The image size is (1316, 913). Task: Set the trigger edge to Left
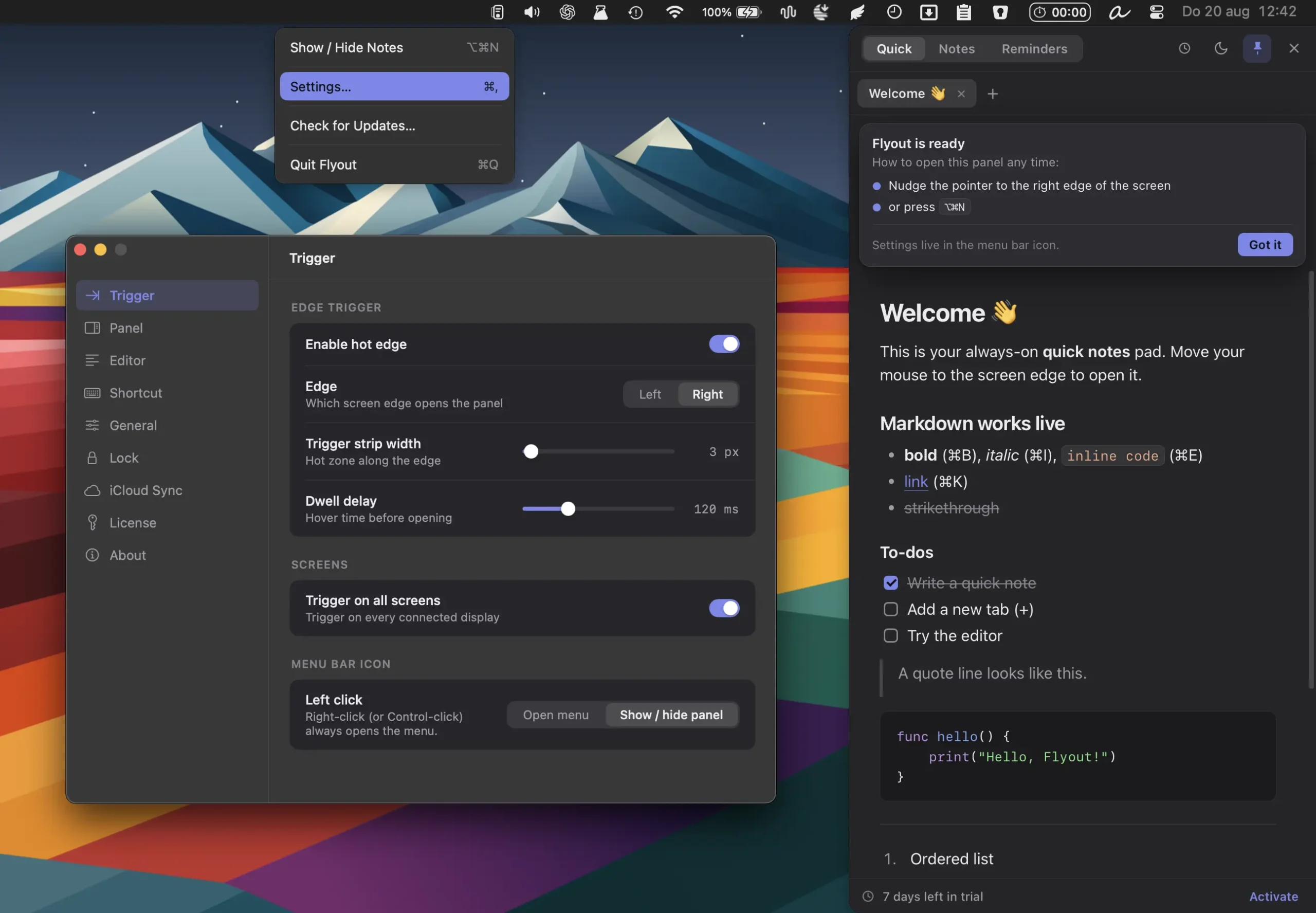650,394
